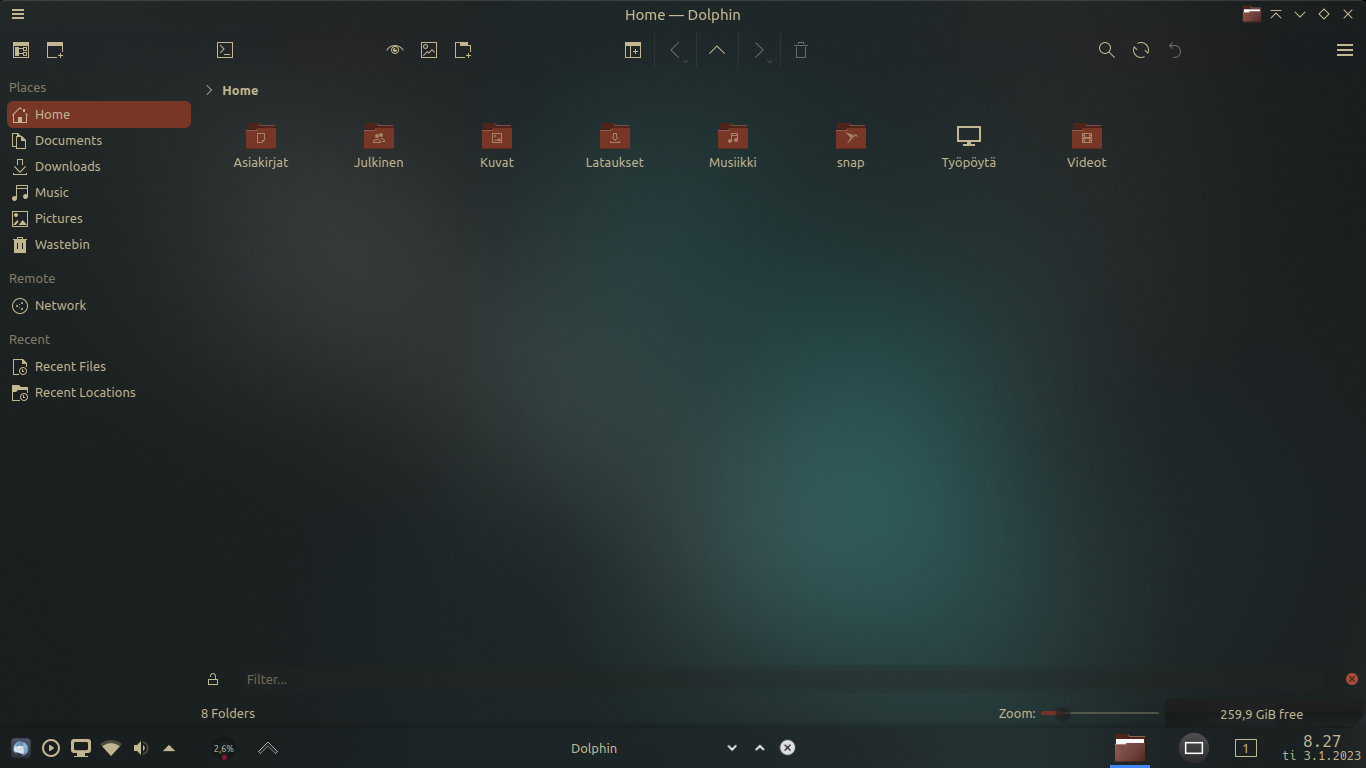Select the snap folder
Viewport: 1366px width, 768px height.
pos(851,146)
